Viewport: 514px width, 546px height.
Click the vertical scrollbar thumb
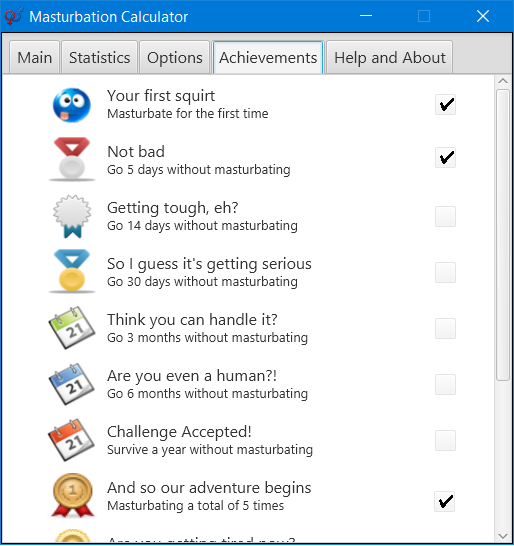[x=503, y=235]
